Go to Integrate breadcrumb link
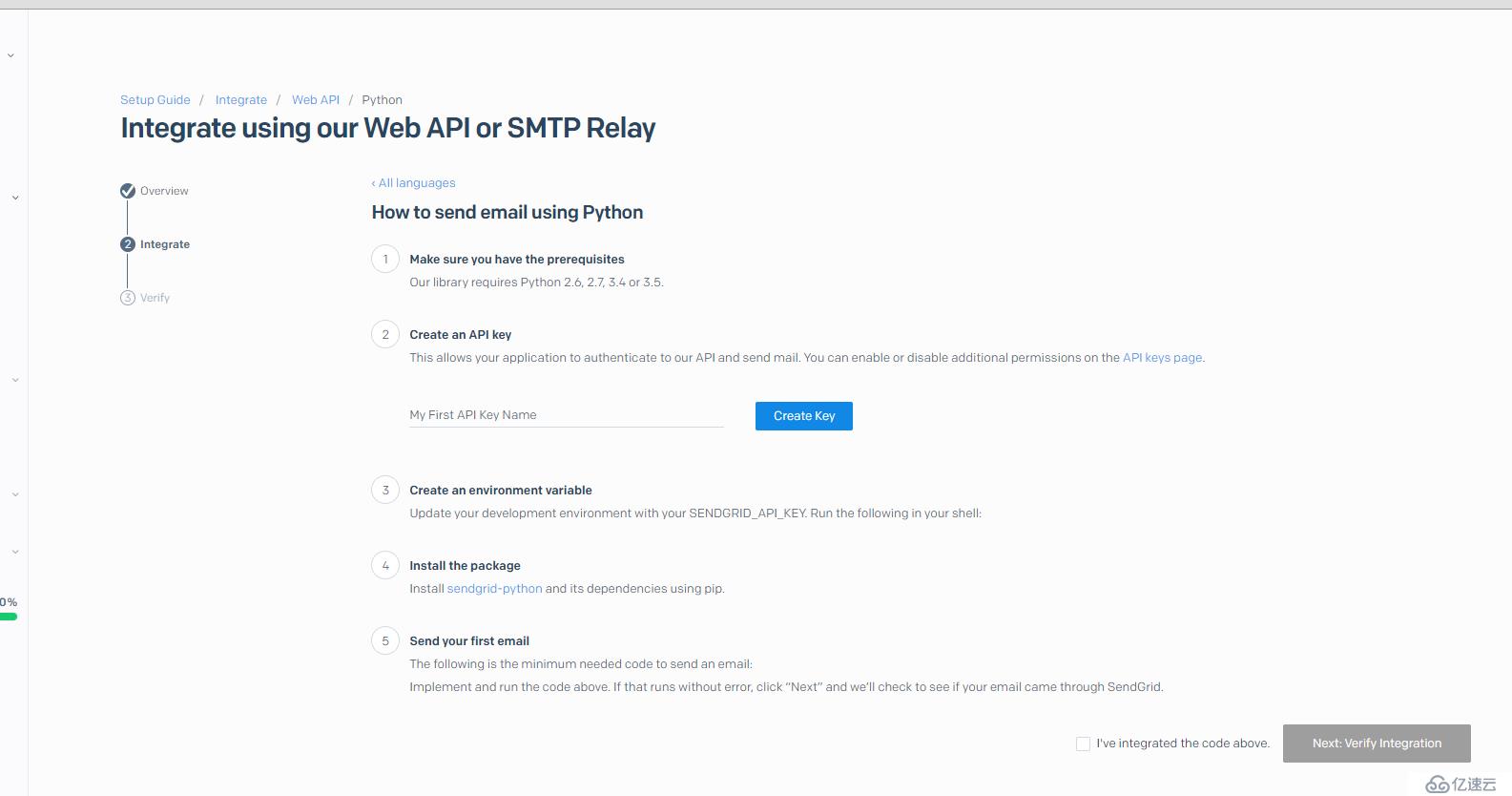 [x=241, y=100]
